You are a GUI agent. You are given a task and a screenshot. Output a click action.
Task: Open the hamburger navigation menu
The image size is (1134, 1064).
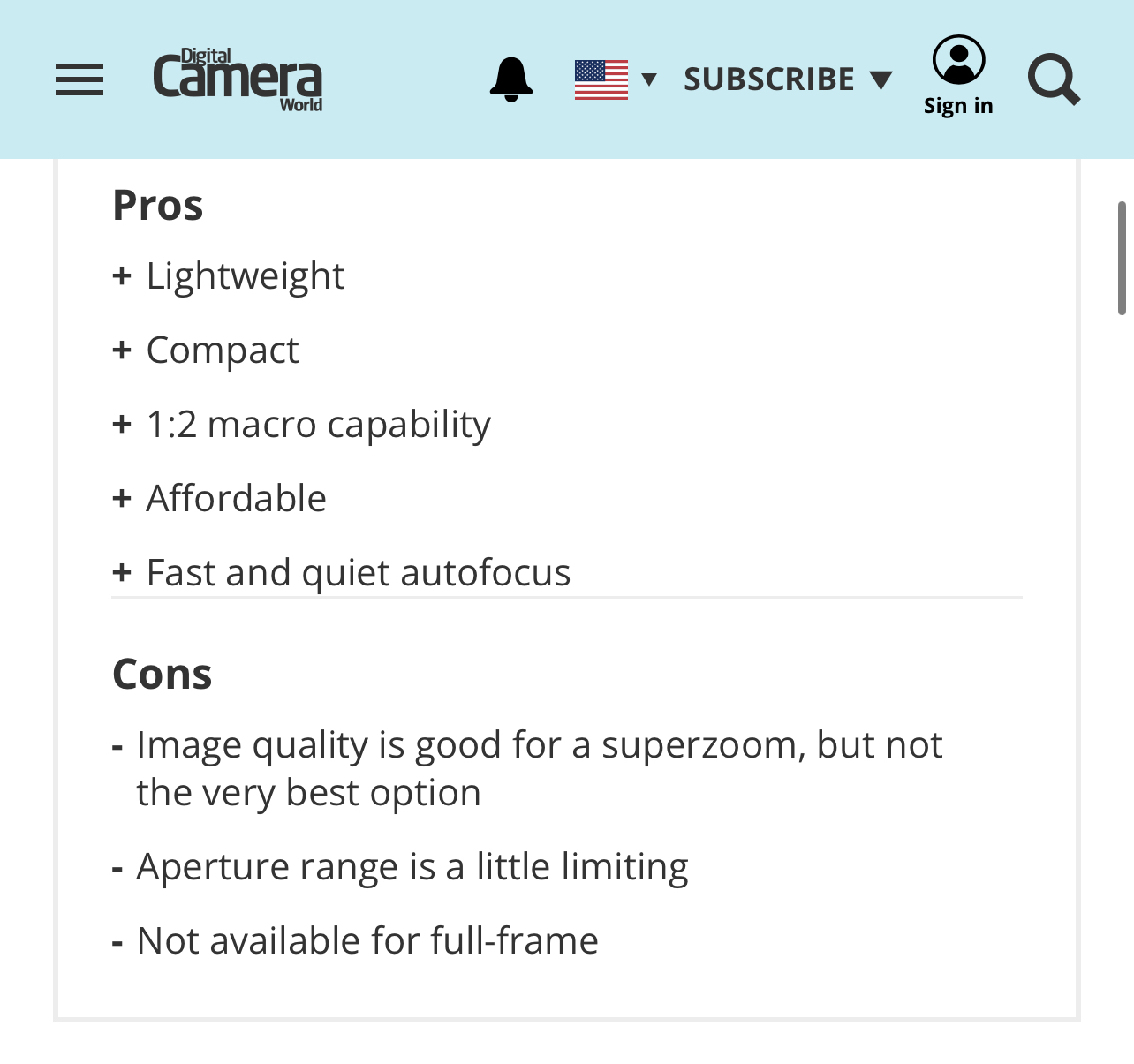tap(79, 79)
